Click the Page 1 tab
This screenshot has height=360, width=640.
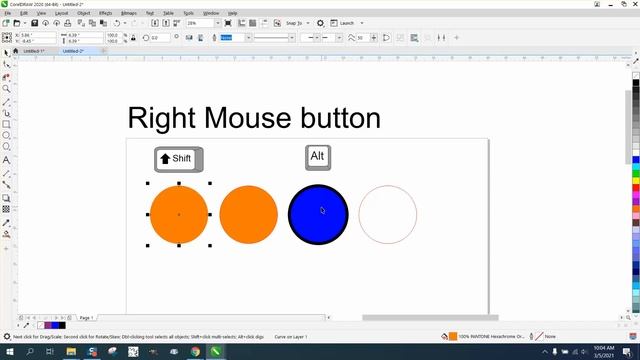[86, 318]
